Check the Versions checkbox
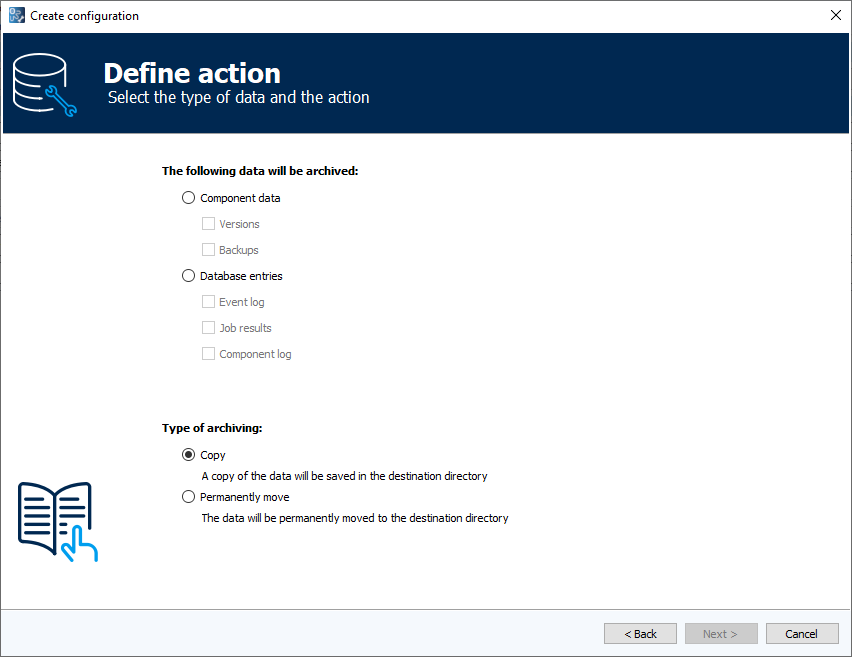 tap(208, 223)
